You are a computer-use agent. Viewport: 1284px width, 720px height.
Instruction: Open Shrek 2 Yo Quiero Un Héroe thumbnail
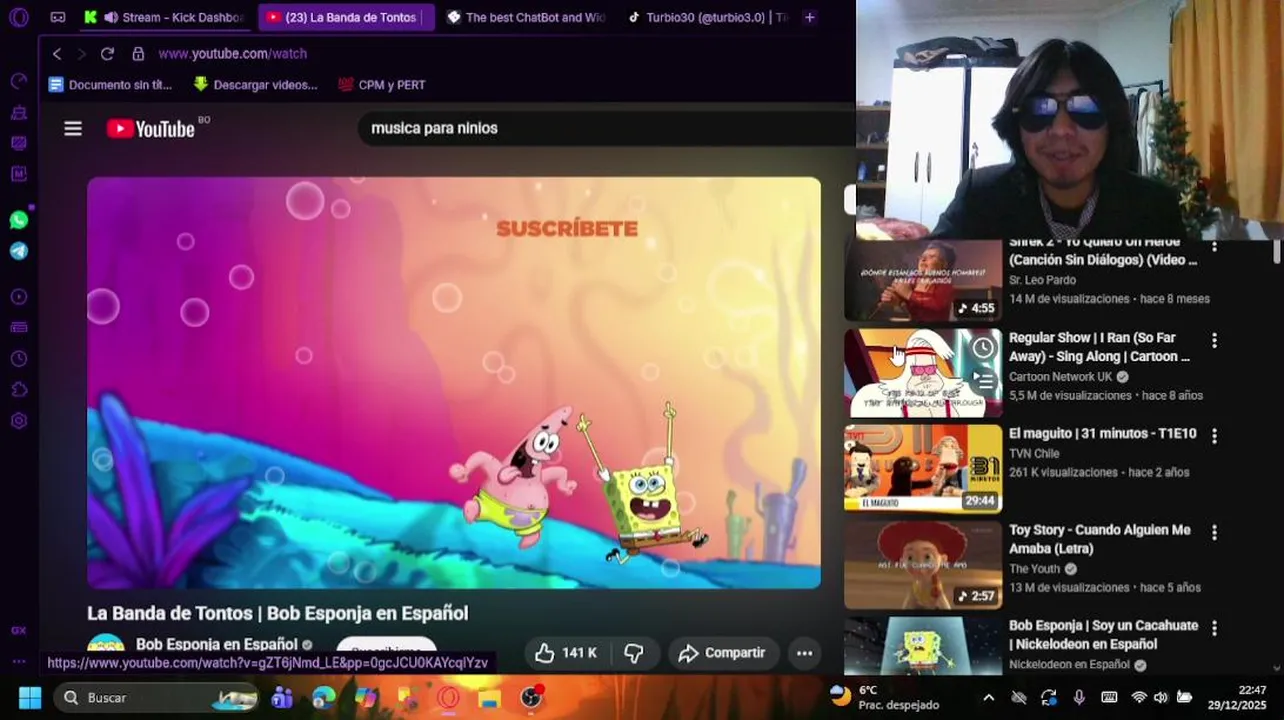coord(923,280)
